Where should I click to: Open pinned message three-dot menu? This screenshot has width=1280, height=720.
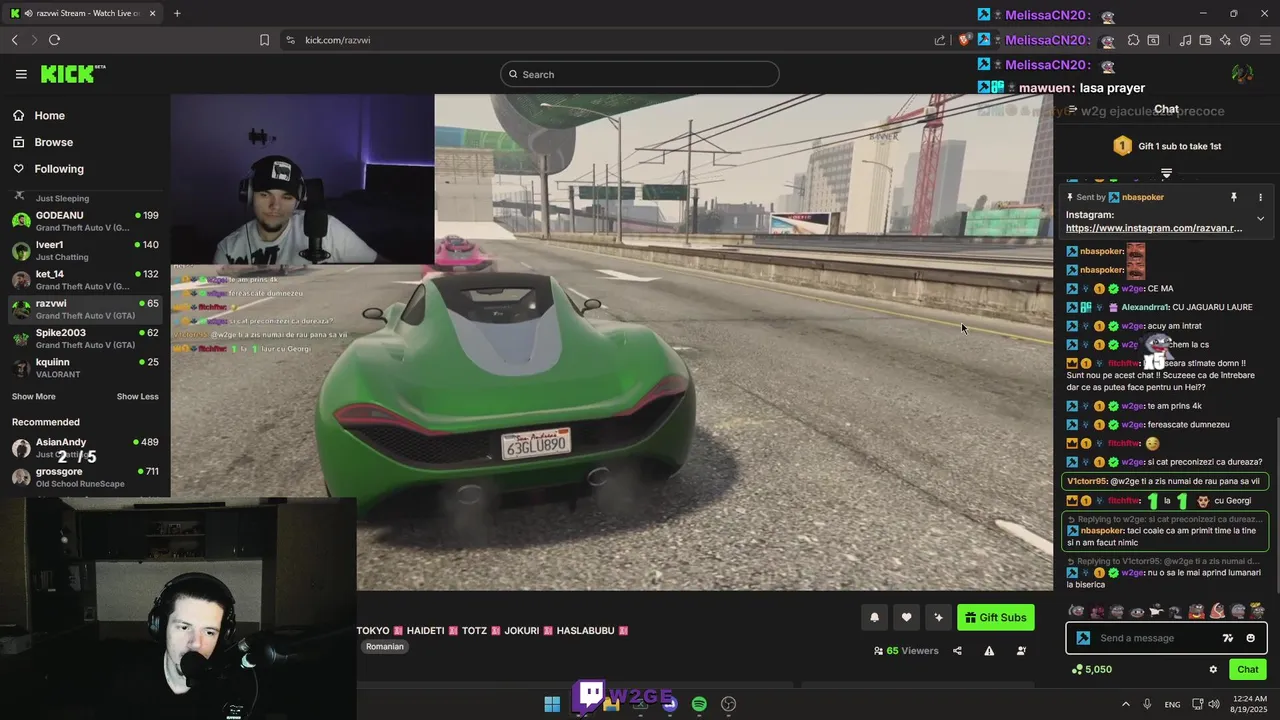(x=1260, y=197)
